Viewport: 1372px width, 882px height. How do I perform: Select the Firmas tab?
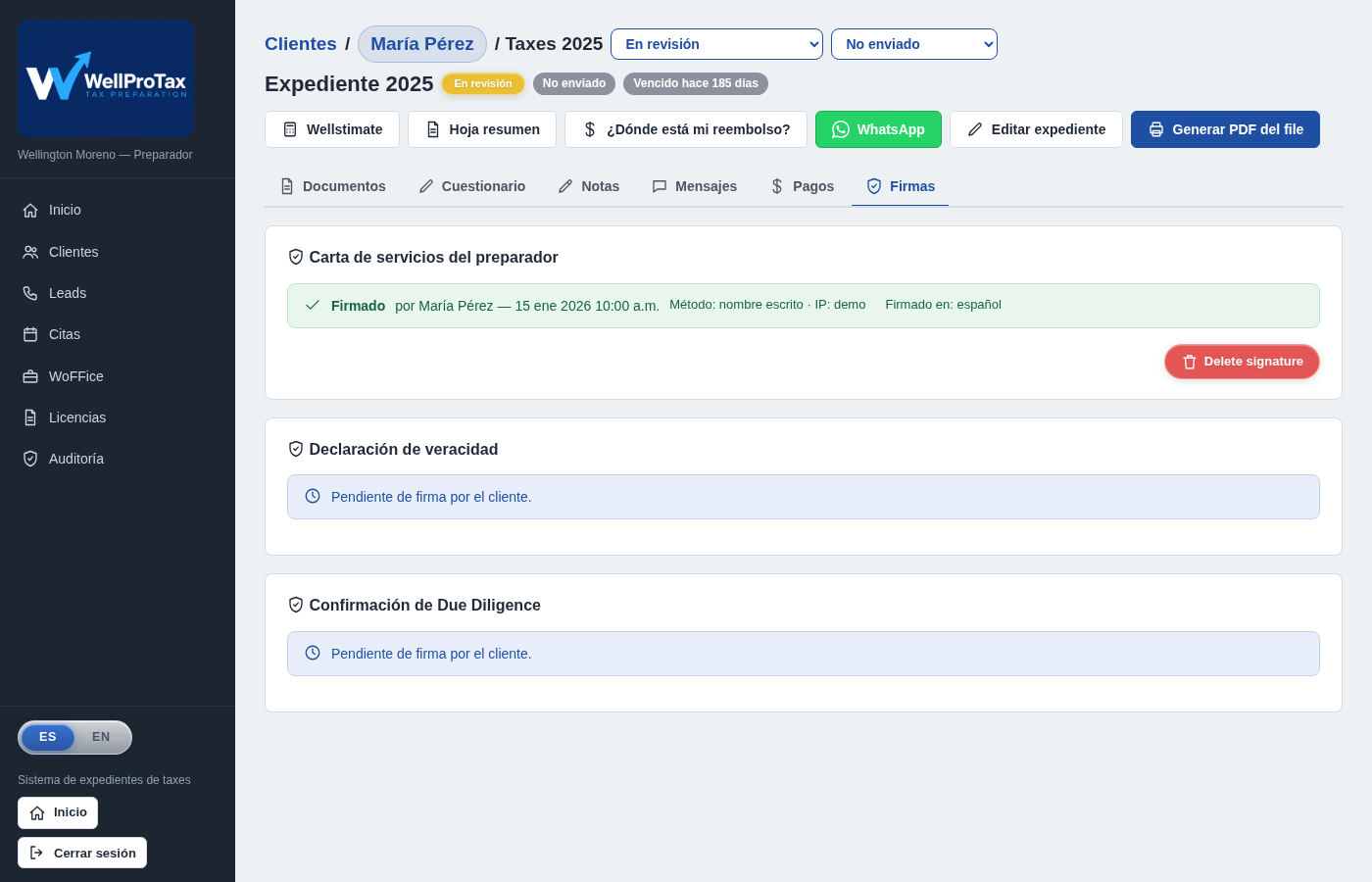click(901, 186)
